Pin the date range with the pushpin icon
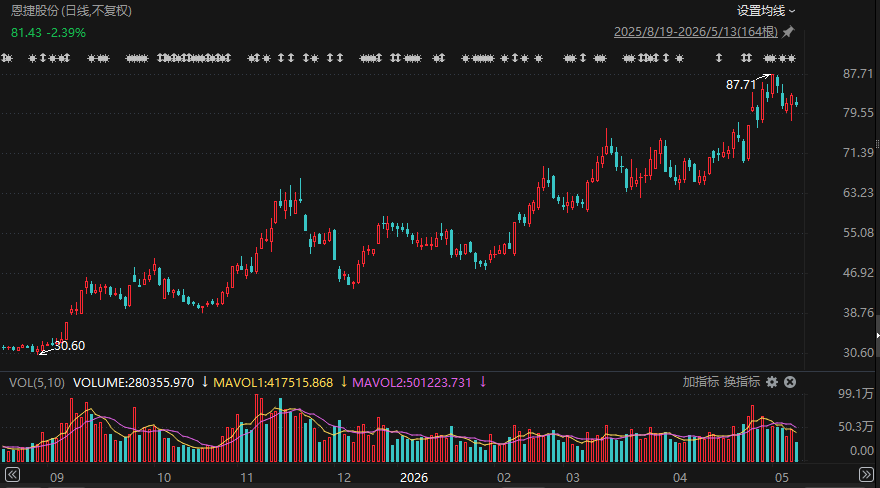 [789, 32]
